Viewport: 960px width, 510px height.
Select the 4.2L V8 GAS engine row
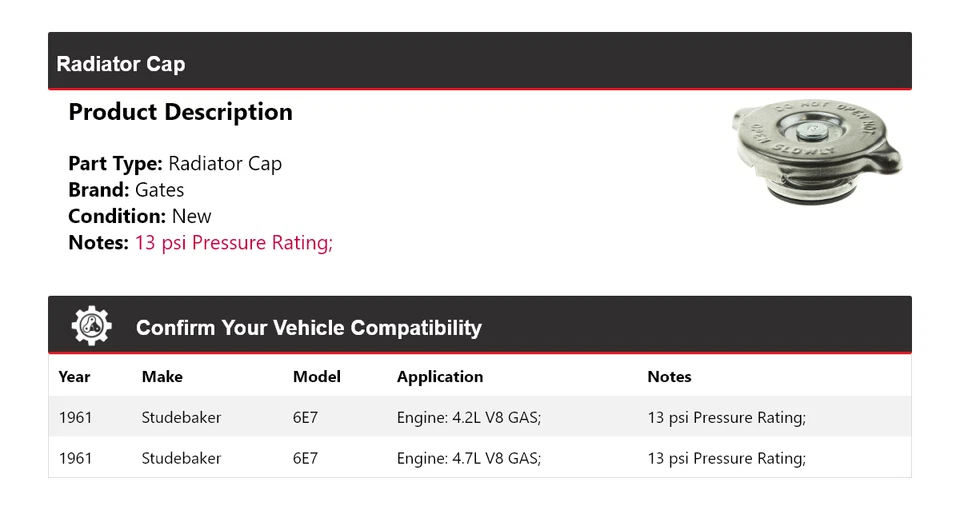[x=468, y=418]
